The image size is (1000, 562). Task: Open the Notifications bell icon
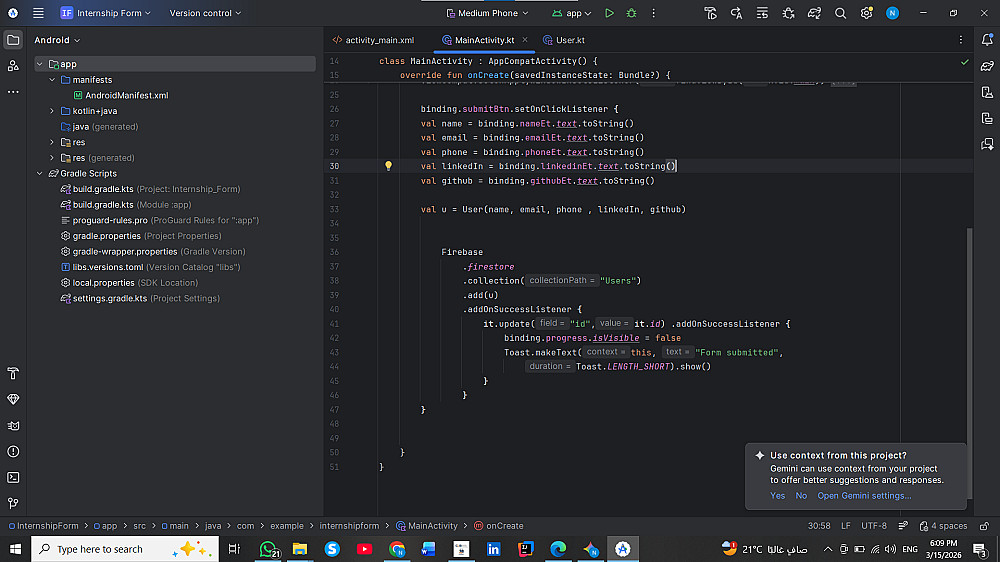pos(986,40)
